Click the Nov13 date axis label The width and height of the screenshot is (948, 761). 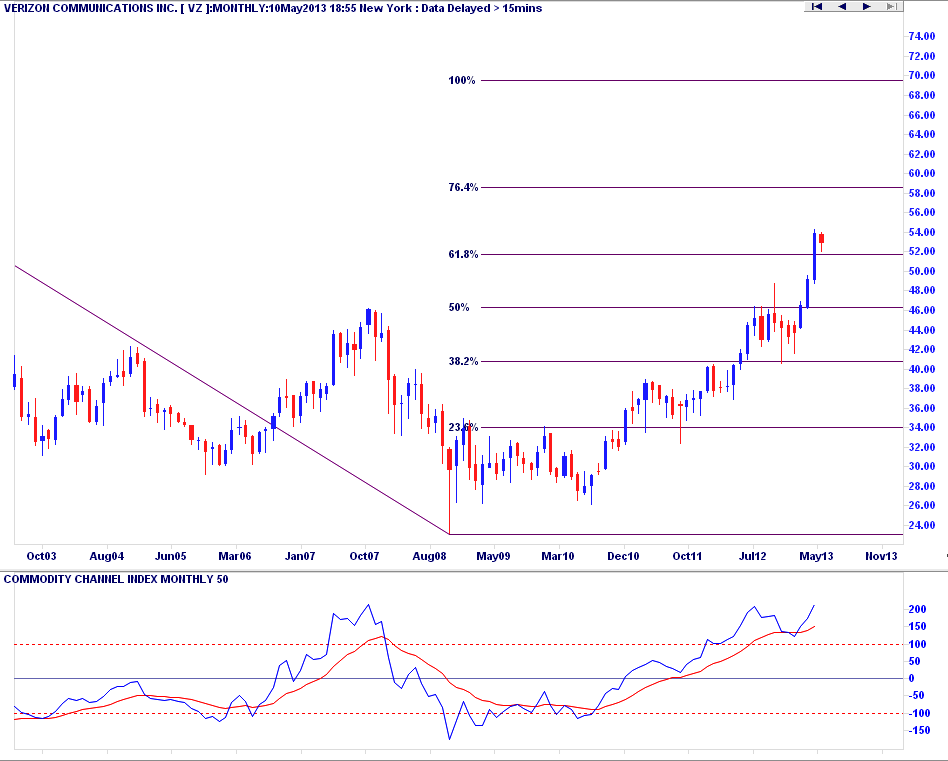(x=881, y=556)
